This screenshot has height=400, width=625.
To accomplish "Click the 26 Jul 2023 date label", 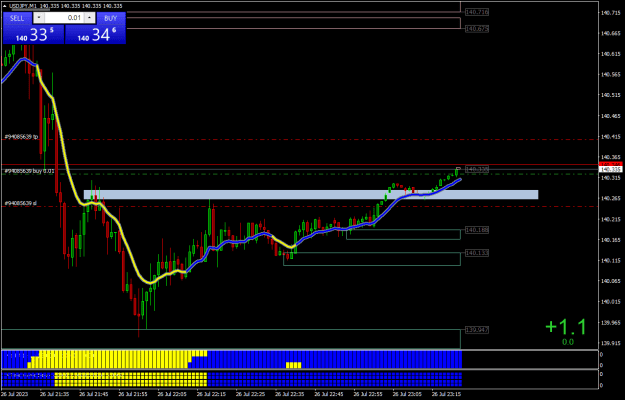I will click(x=12, y=394).
